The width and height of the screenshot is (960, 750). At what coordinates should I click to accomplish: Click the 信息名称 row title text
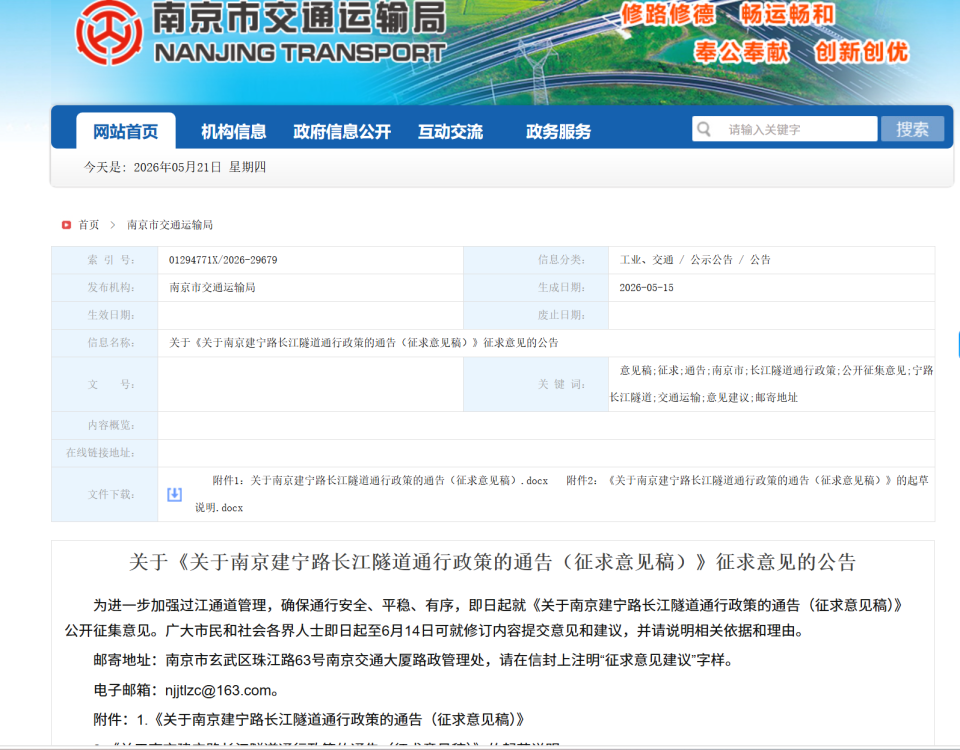coord(364,342)
